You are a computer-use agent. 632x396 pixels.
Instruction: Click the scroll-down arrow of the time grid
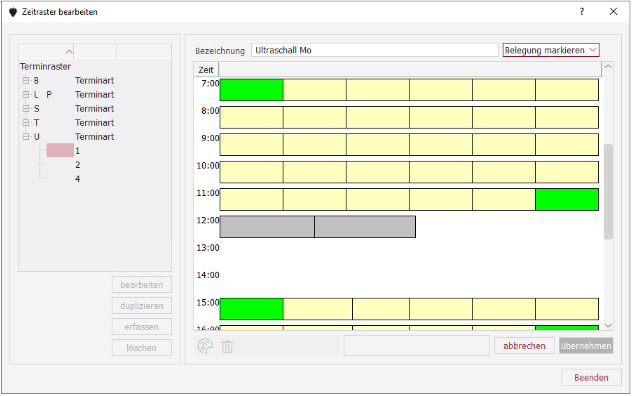click(x=608, y=325)
